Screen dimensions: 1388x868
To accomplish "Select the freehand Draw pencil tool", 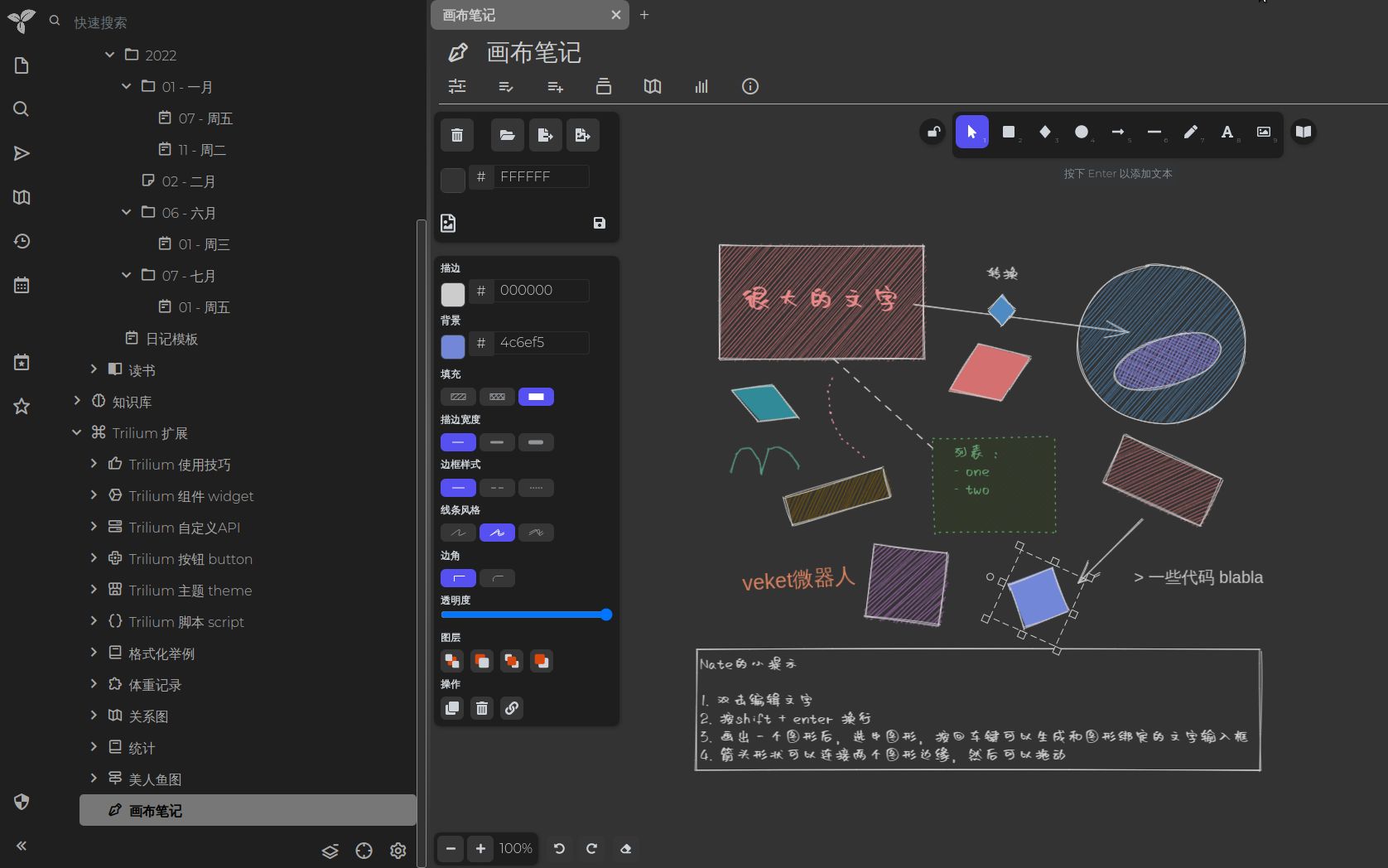I will click(x=1191, y=133).
